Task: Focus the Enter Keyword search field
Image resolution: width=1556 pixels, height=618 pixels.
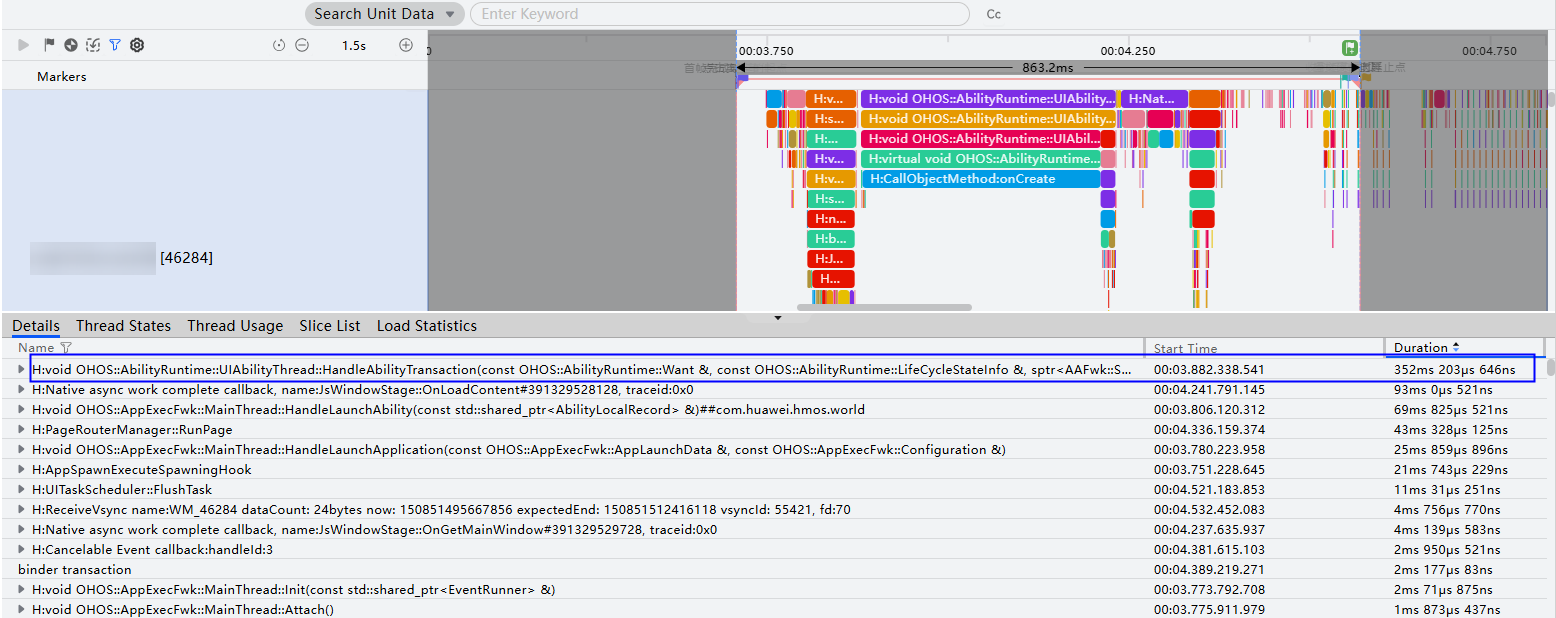Action: pyautogui.click(x=719, y=14)
